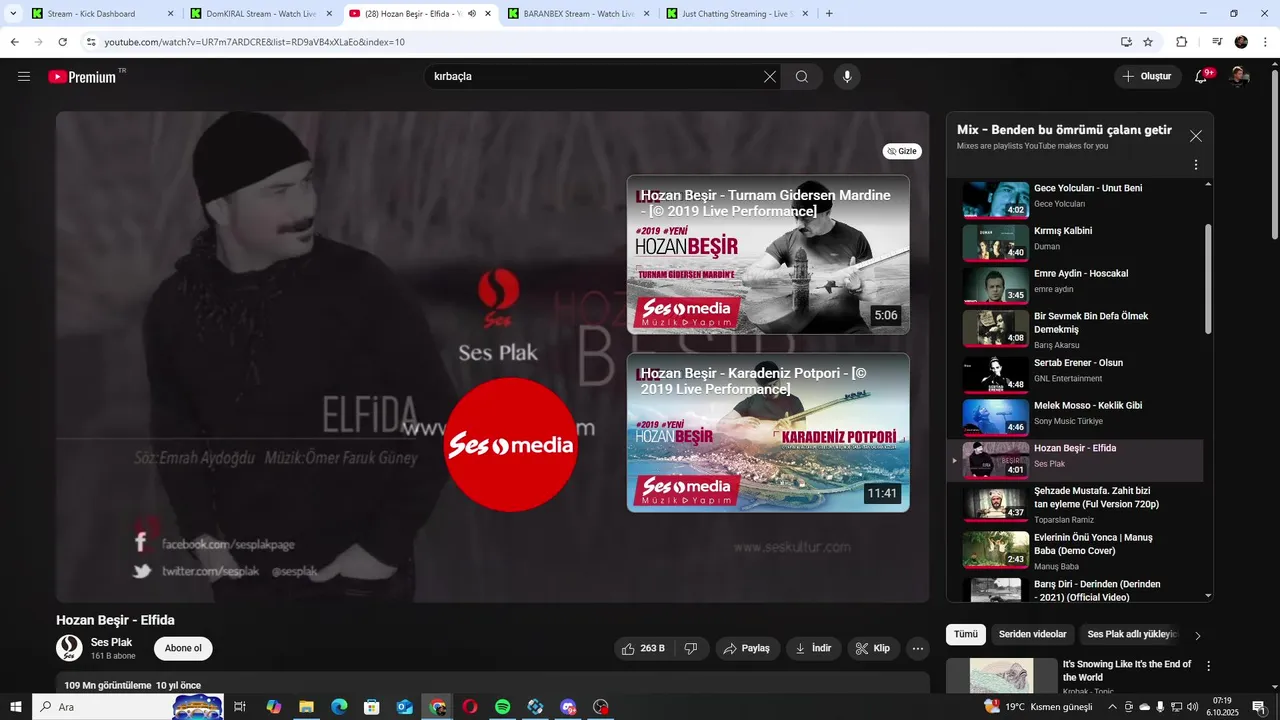Open new browser tab with plus
This screenshot has width=1280, height=720.
pos(829,14)
